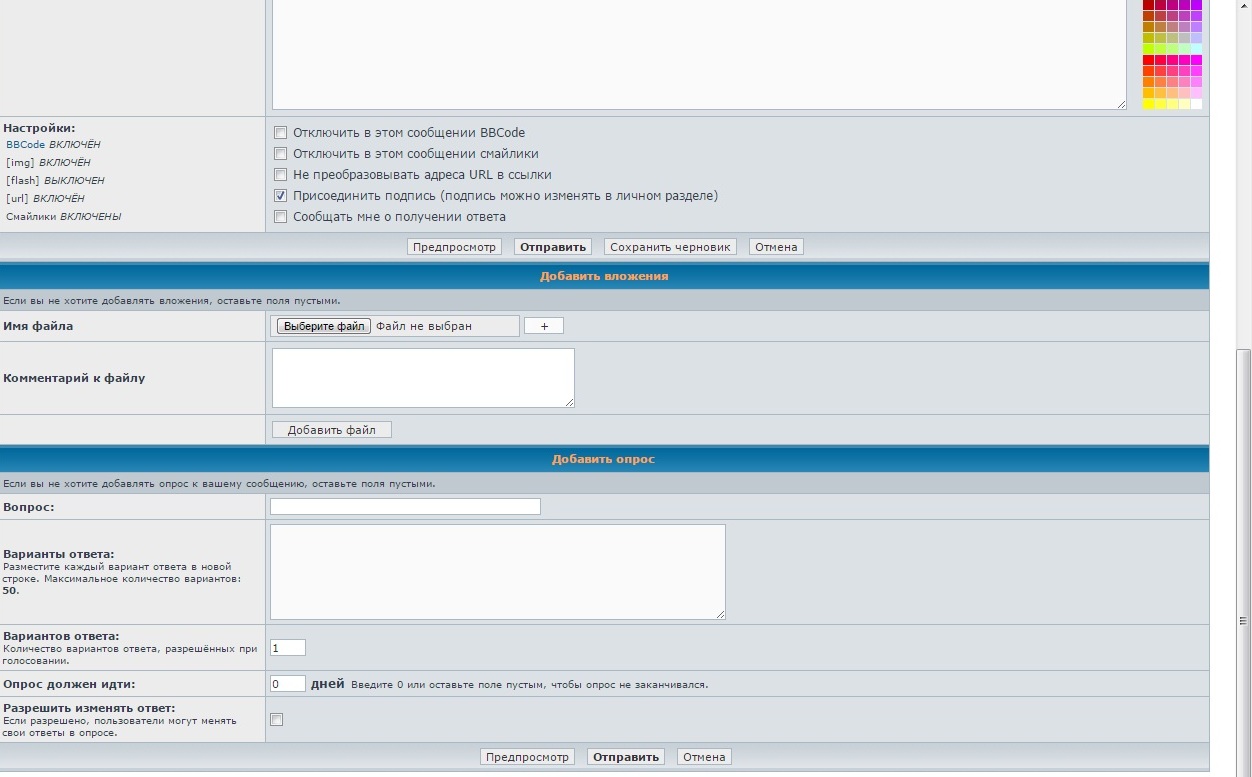
Task: Click upper 'Предпросмотр' button
Action: (454, 247)
